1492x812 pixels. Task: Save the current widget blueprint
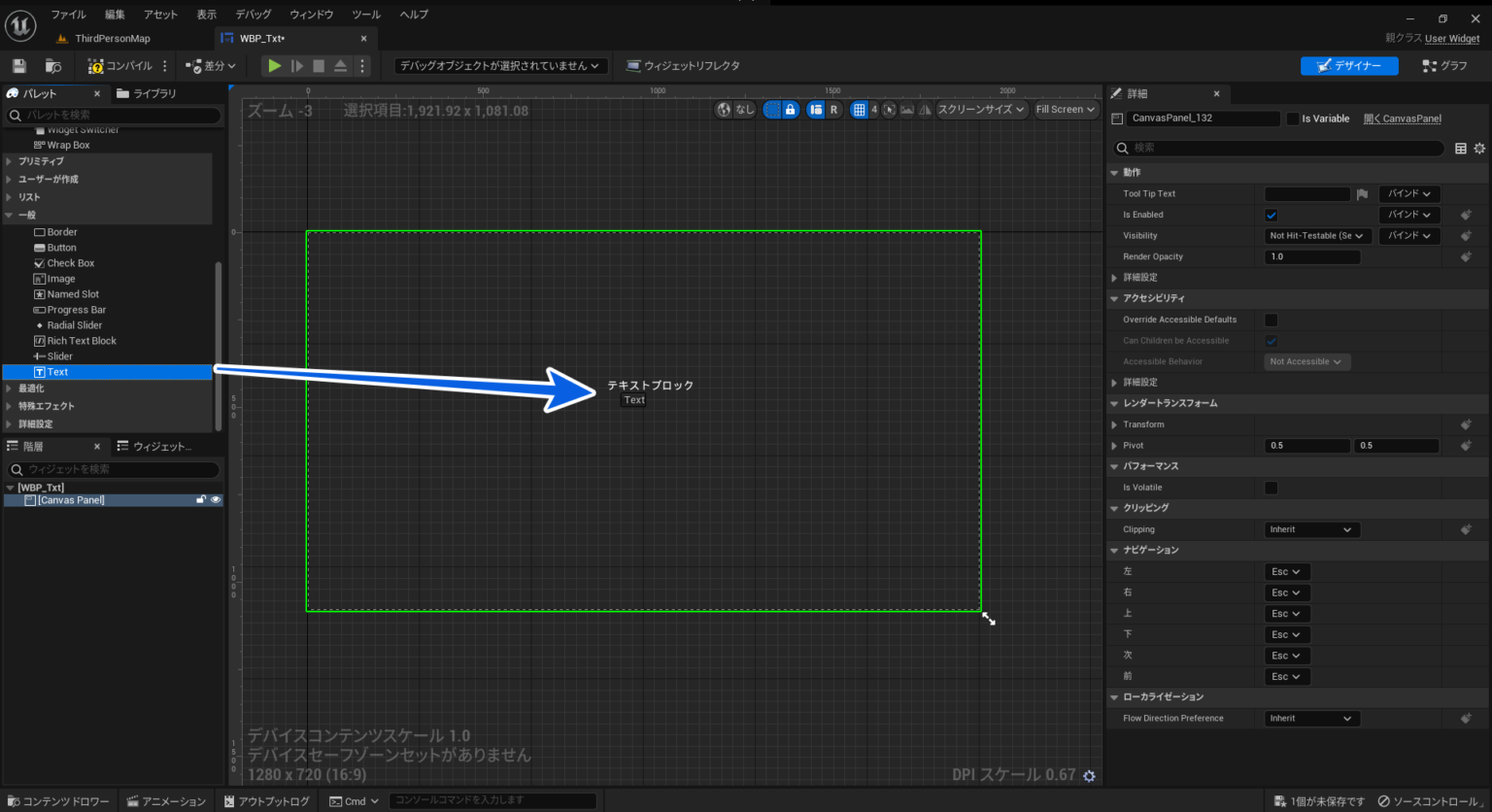(17, 65)
